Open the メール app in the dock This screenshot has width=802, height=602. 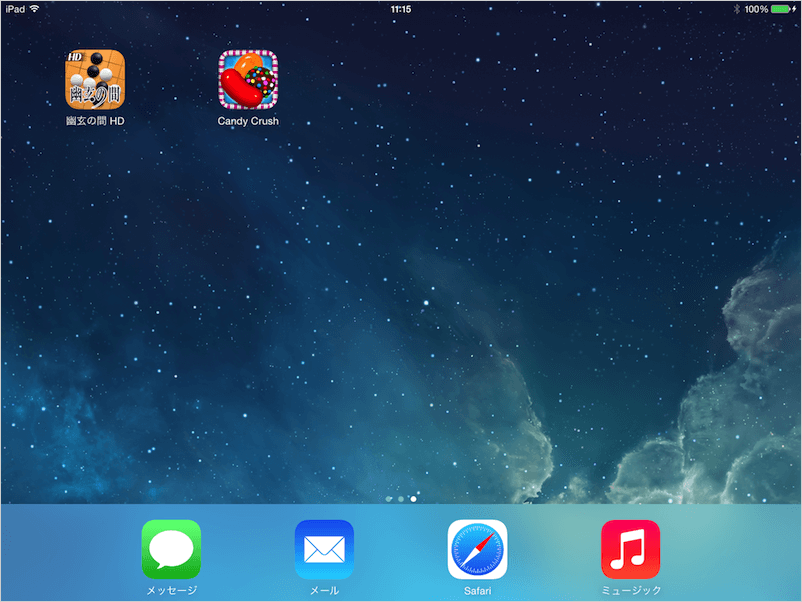(324, 549)
